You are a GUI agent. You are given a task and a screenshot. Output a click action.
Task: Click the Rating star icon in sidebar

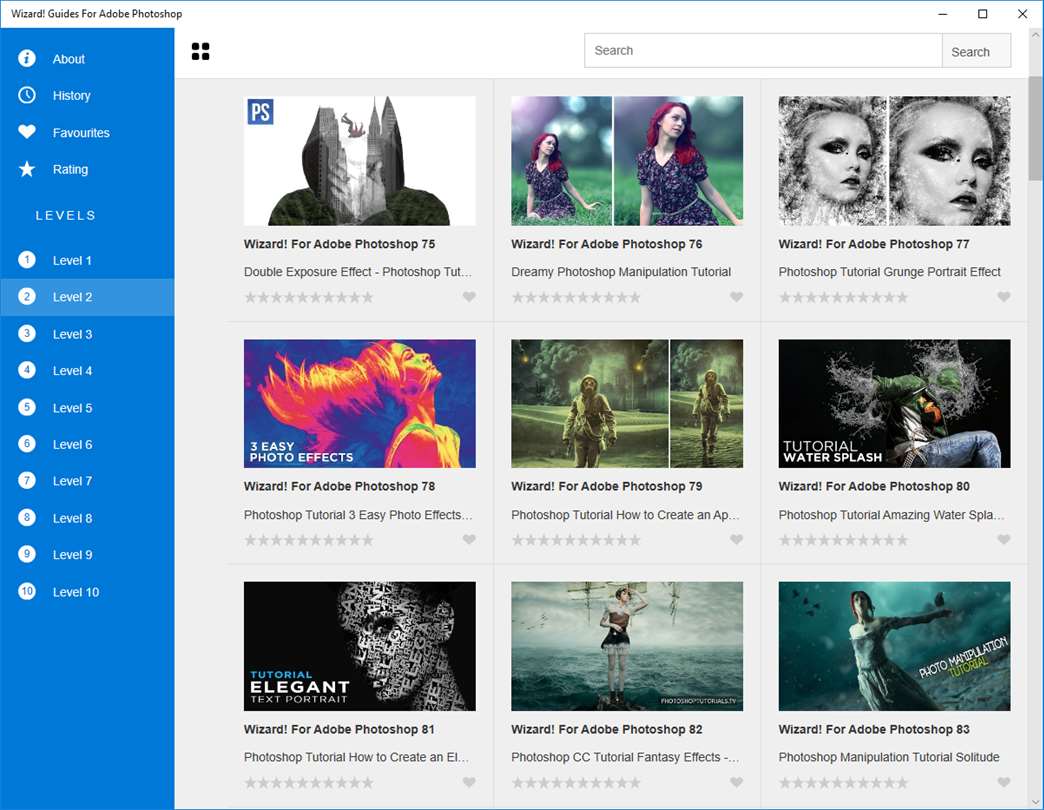[27, 169]
